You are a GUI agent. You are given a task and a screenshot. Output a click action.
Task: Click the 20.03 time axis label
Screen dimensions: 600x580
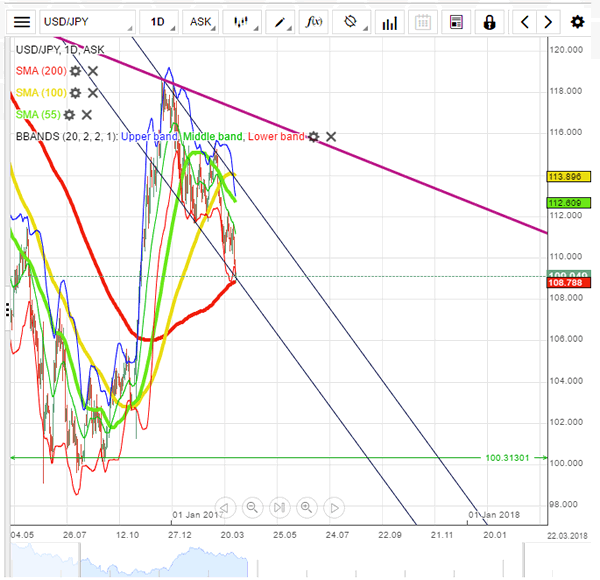tap(232, 535)
